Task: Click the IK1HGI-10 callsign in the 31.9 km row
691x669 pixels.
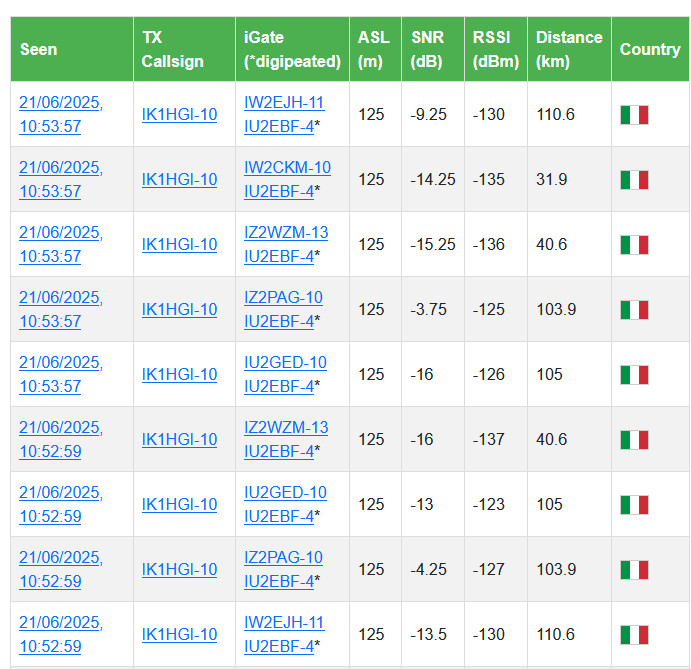Action: click(179, 180)
